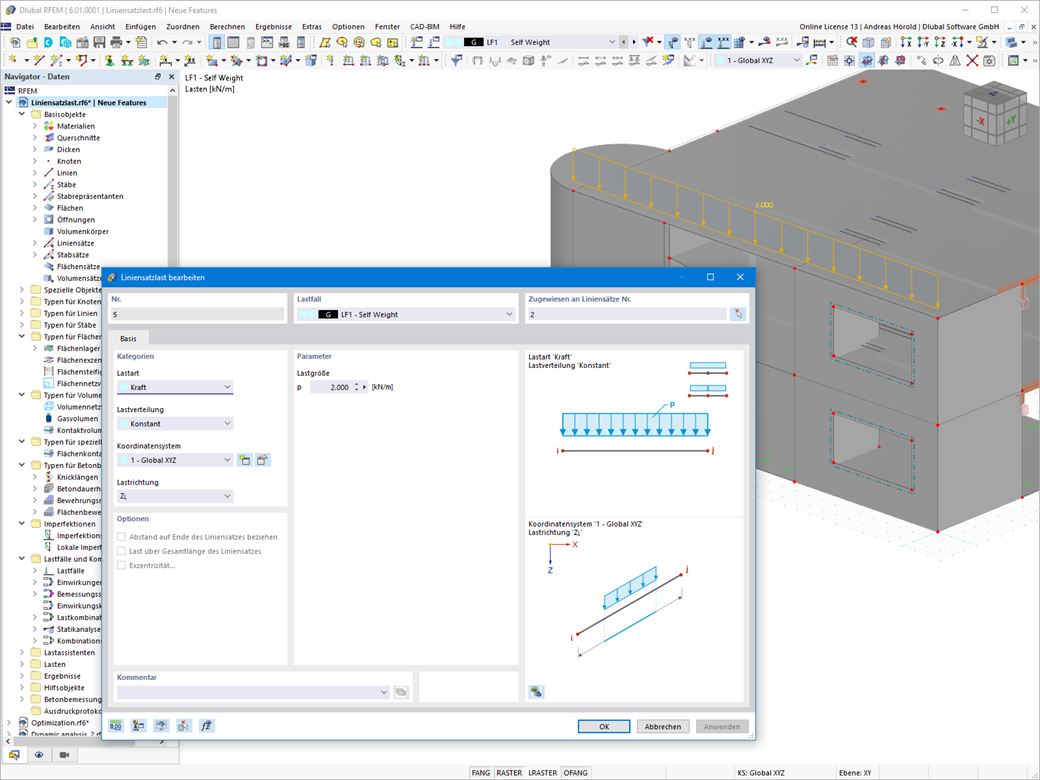Toggle LRASTER in status bar

[543, 773]
